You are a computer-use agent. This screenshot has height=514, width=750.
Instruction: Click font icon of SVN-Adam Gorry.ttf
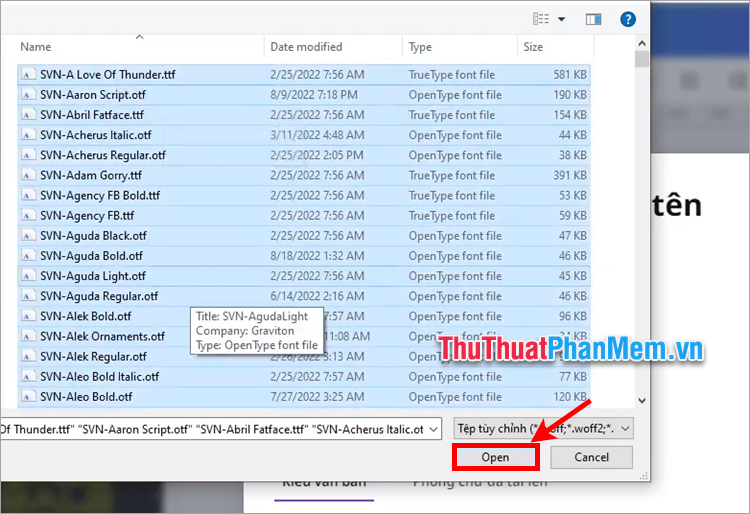28,175
